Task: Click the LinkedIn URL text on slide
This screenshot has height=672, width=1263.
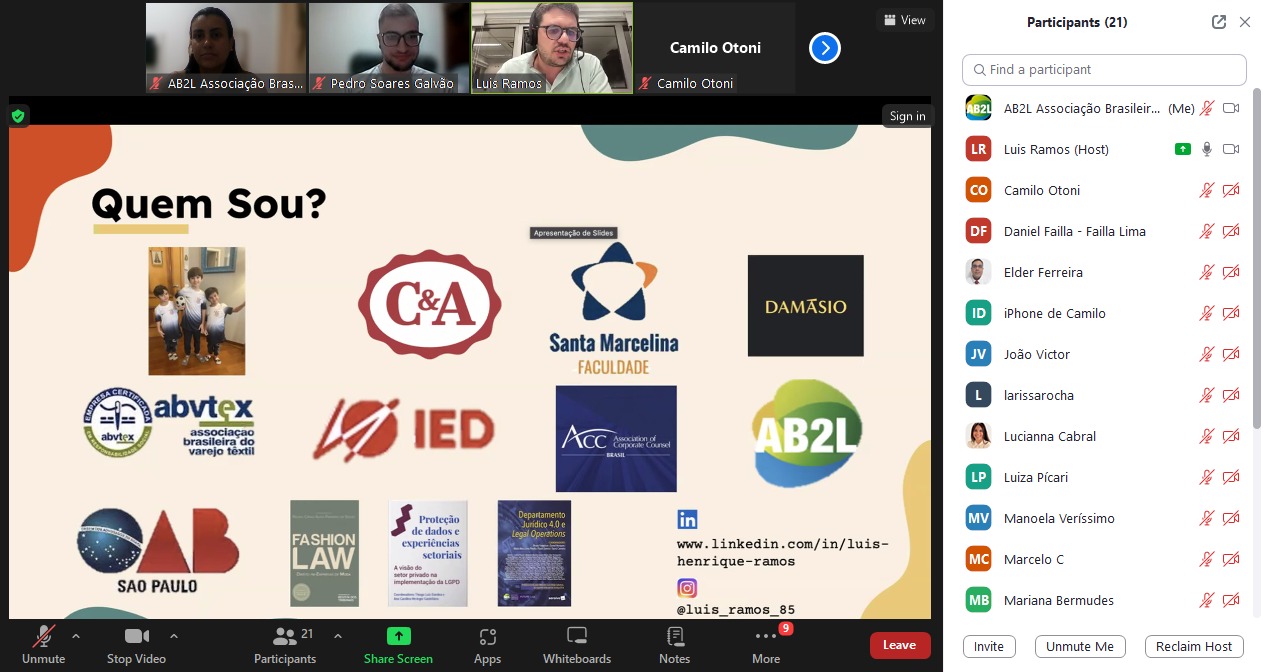Action: [x=782, y=552]
